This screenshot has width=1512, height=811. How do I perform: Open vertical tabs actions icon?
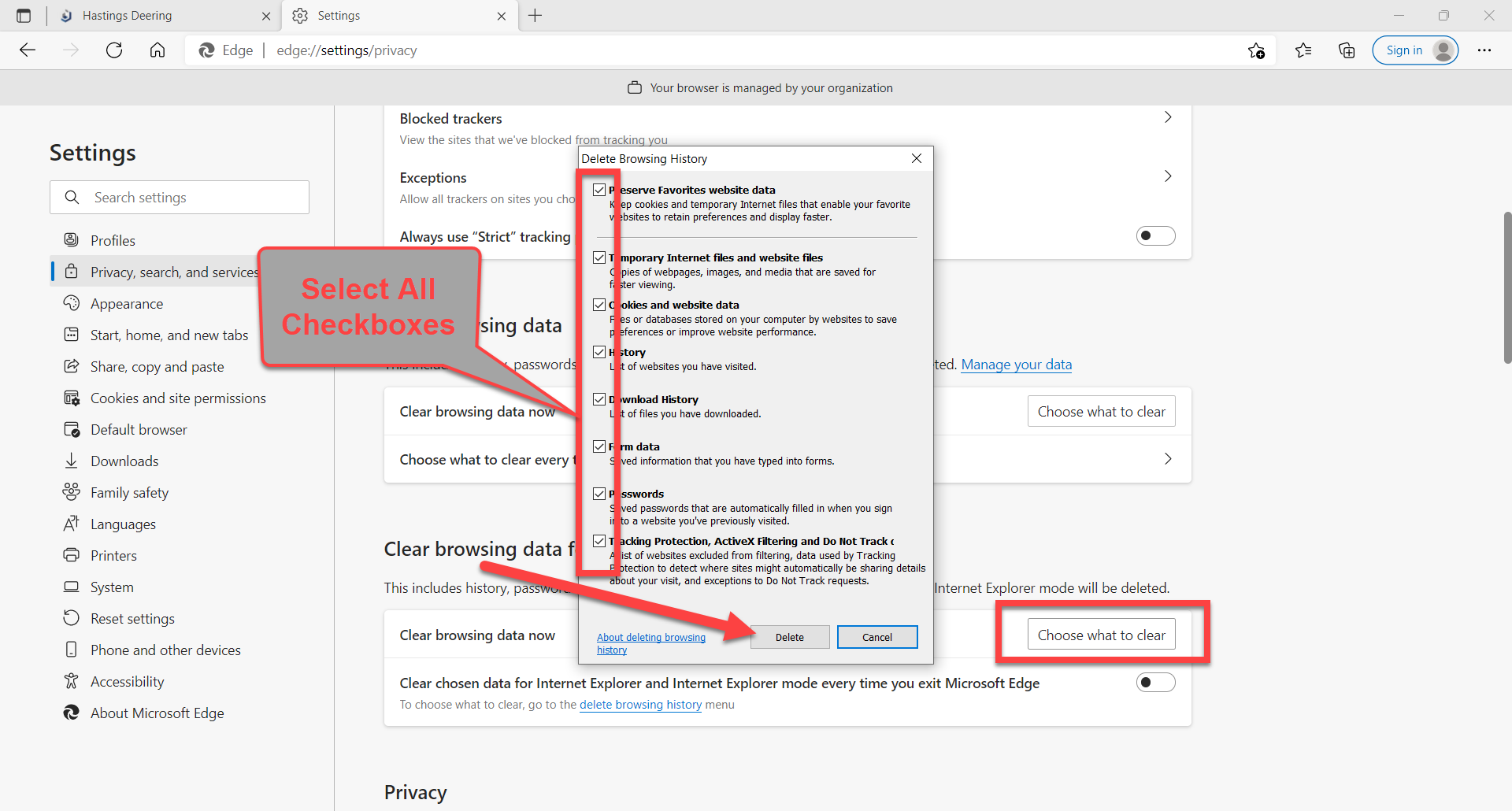coord(24,16)
